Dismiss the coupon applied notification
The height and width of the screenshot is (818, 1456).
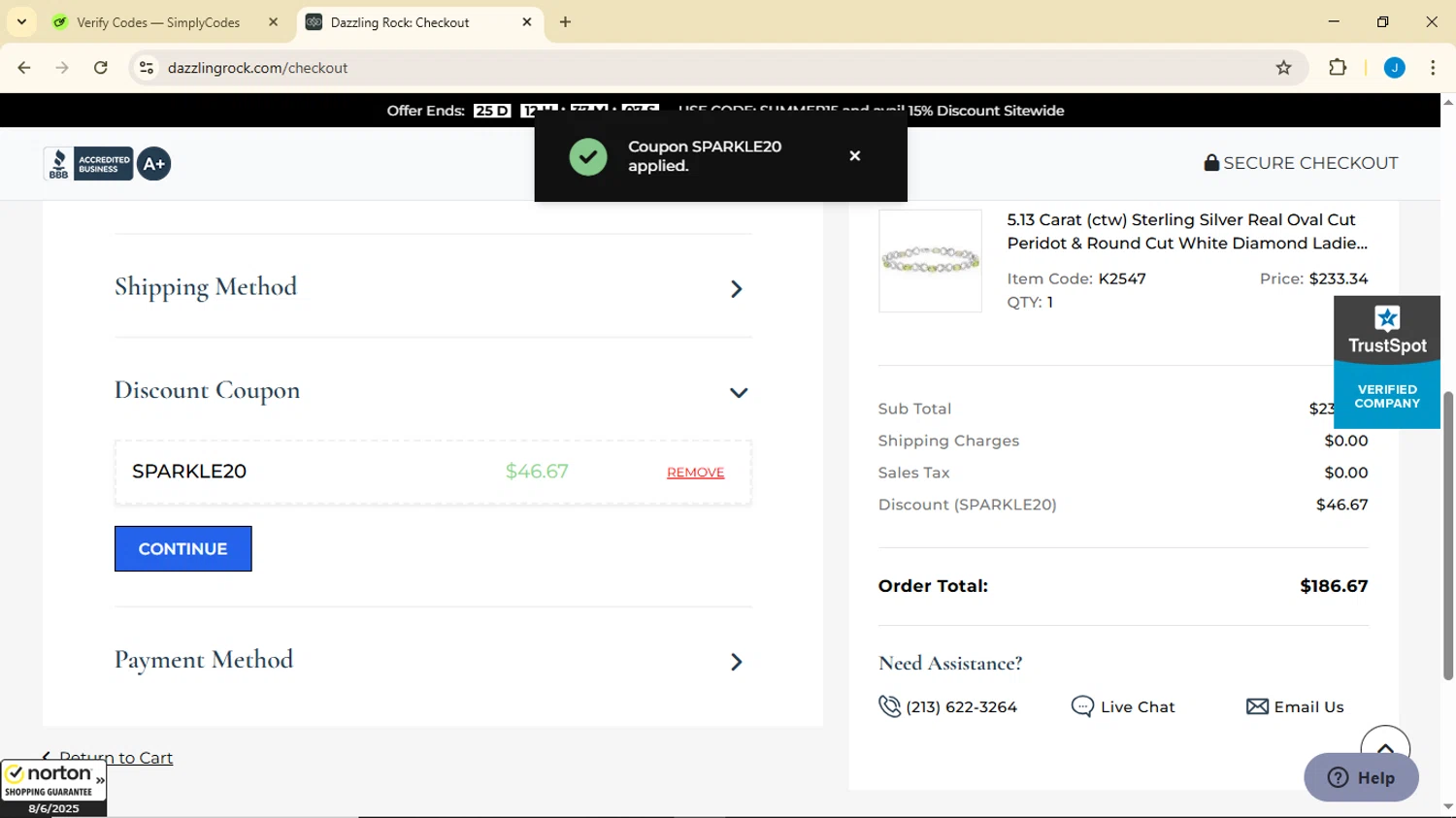854,156
